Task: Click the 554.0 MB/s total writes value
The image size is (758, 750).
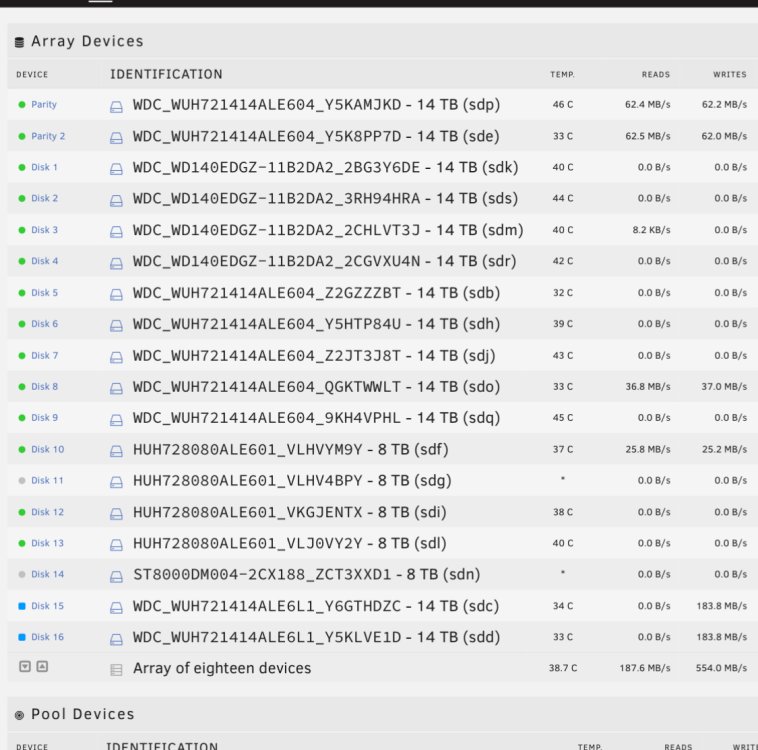Action: (721, 668)
